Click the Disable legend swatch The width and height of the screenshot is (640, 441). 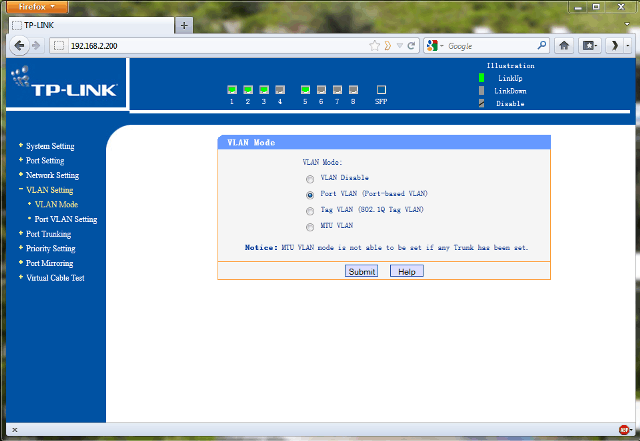[x=482, y=103]
